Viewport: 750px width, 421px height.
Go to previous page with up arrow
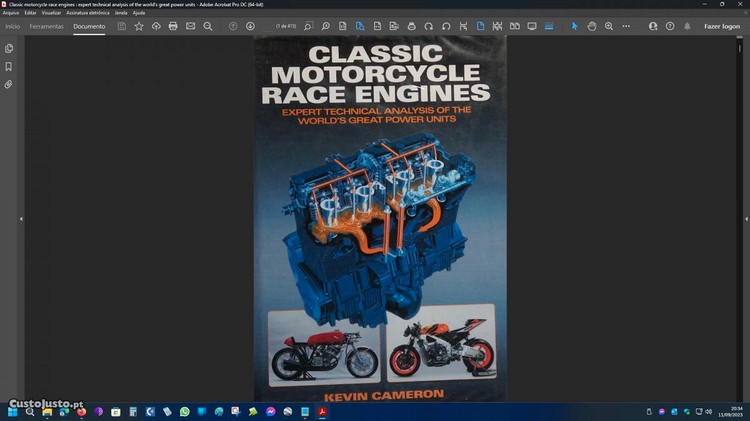click(x=233, y=26)
